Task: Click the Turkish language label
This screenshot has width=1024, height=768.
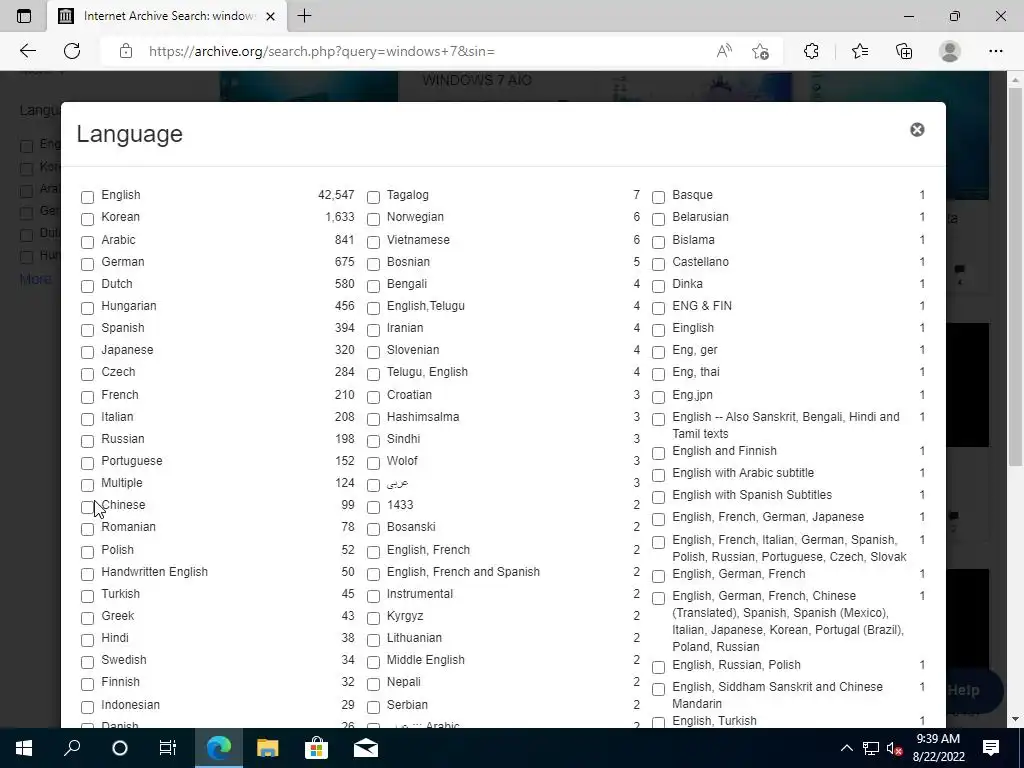Action: [120, 594]
